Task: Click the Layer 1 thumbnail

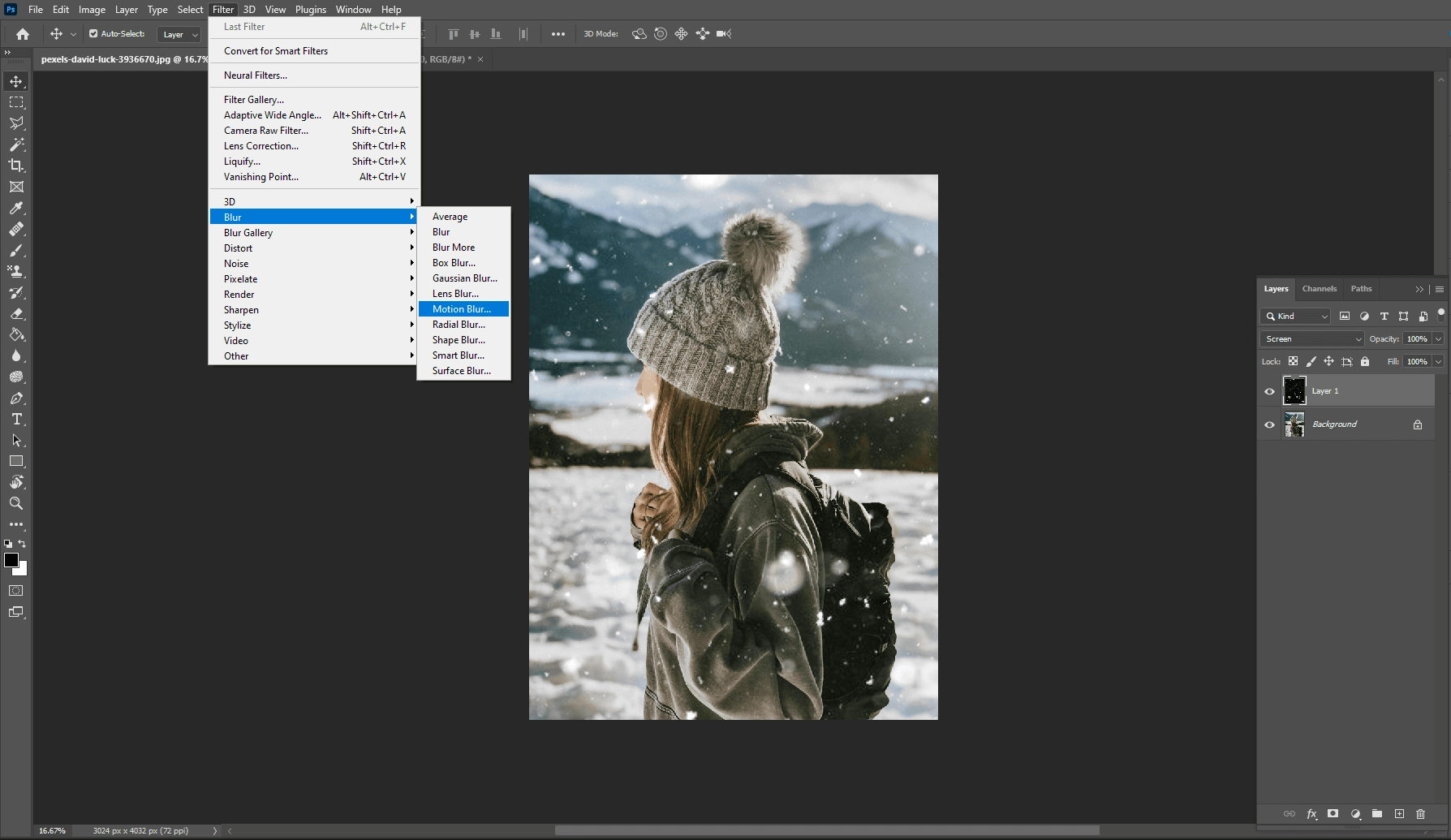Action: click(x=1294, y=391)
